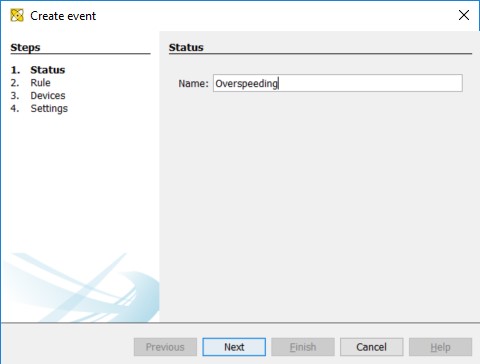
Task: Click the Create event window icon
Action: (x=17, y=15)
